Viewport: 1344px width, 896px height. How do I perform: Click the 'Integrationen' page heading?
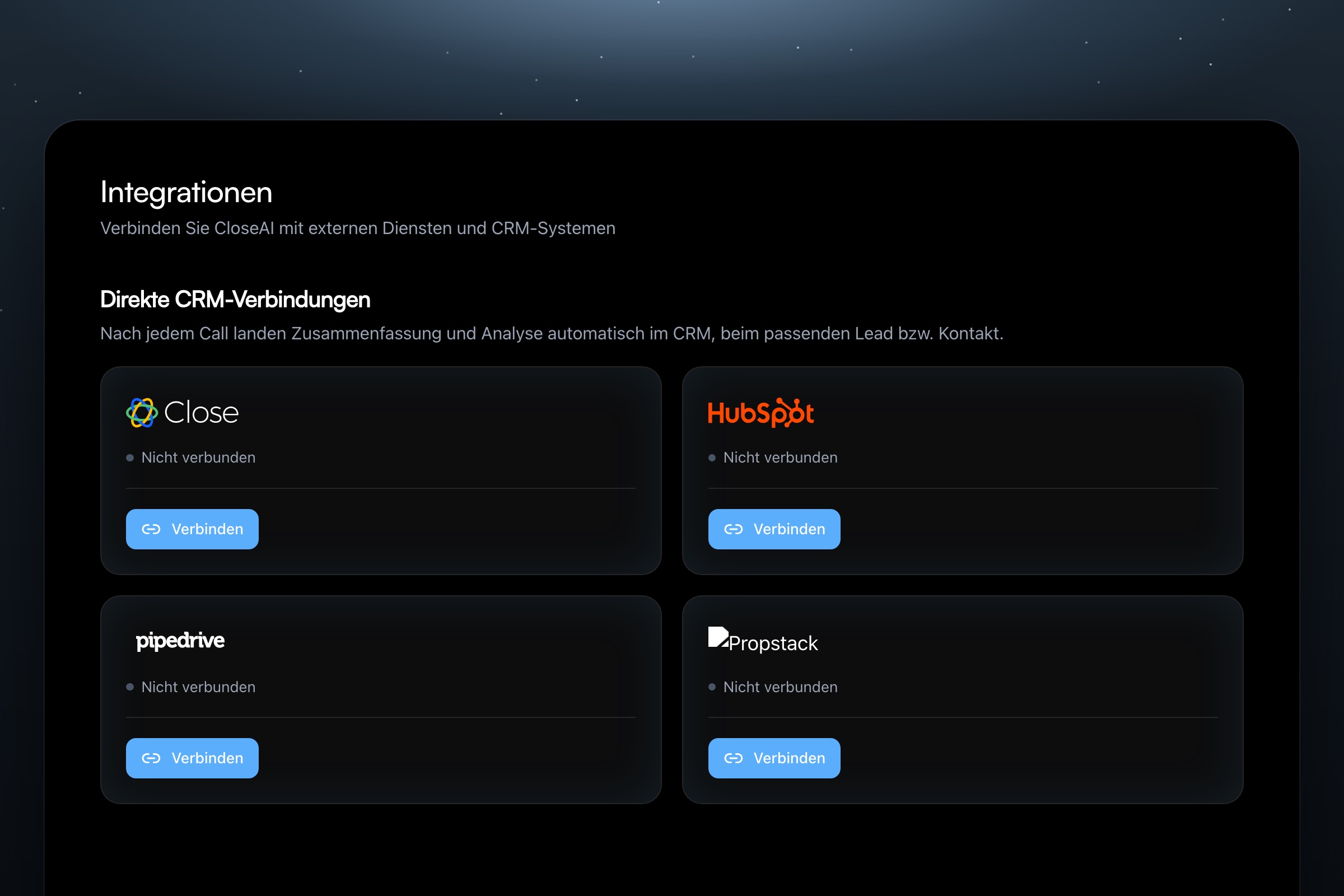(x=186, y=193)
